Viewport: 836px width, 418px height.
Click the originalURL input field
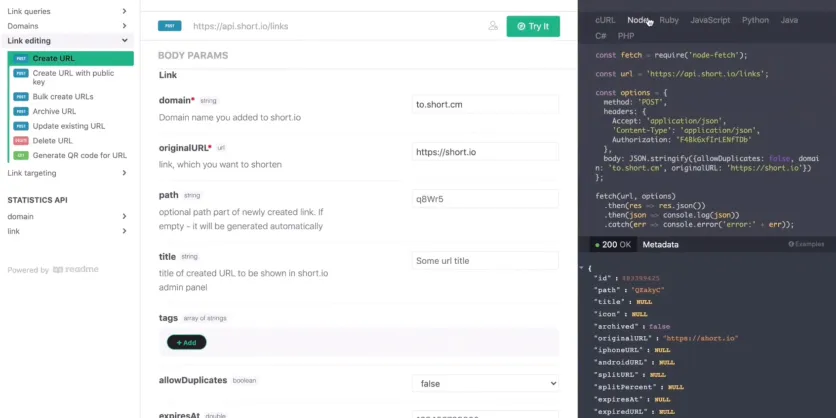(x=485, y=151)
